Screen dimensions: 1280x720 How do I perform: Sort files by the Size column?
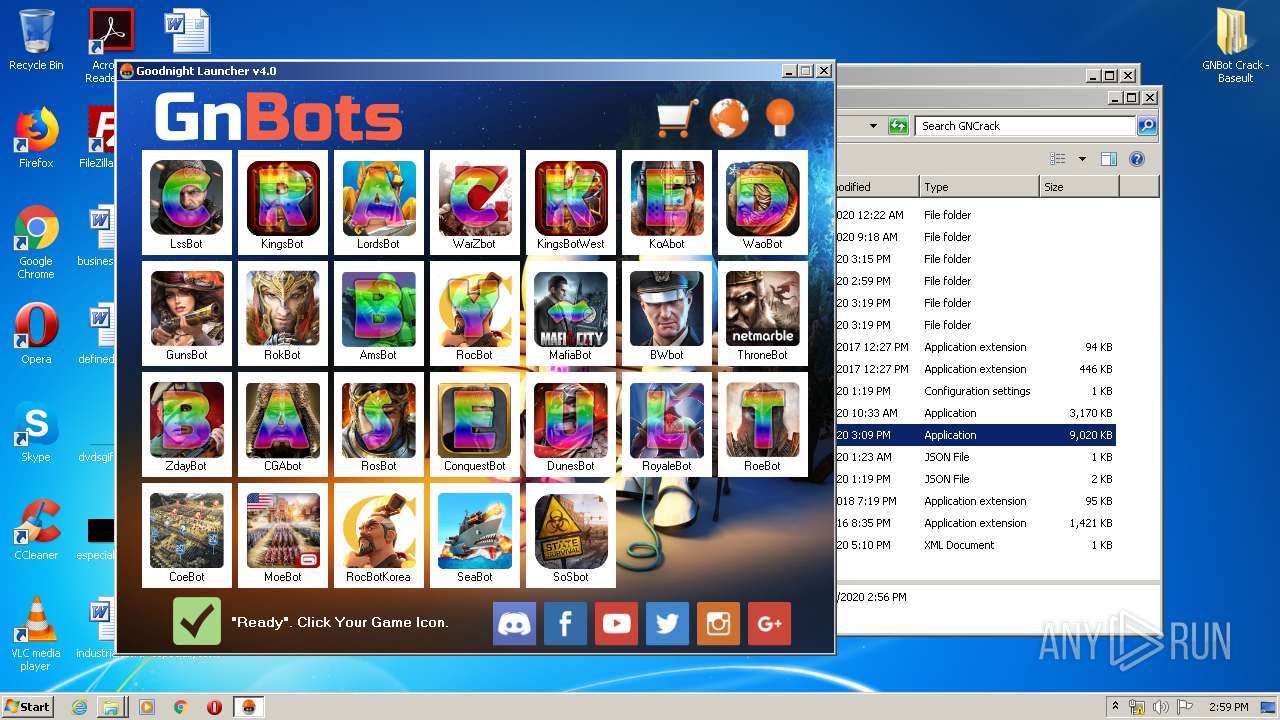(x=1079, y=187)
